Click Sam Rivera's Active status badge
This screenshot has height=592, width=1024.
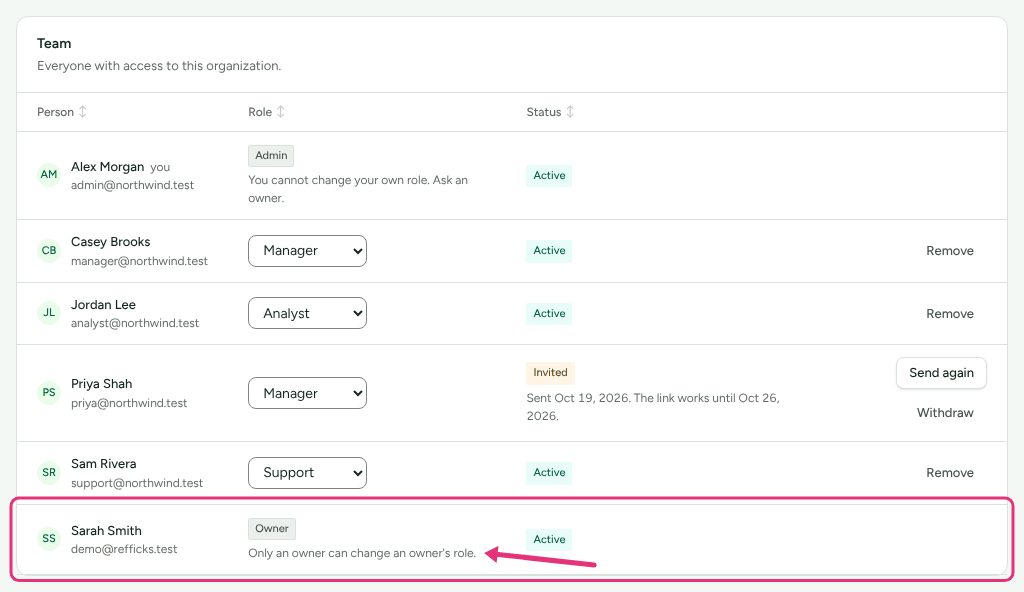549,472
